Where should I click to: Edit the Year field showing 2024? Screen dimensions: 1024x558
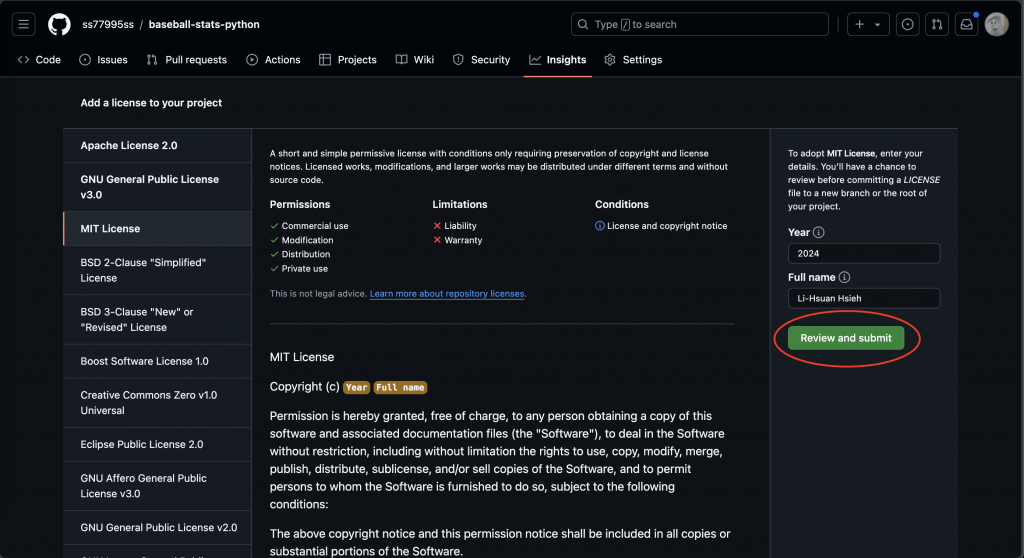pos(863,254)
